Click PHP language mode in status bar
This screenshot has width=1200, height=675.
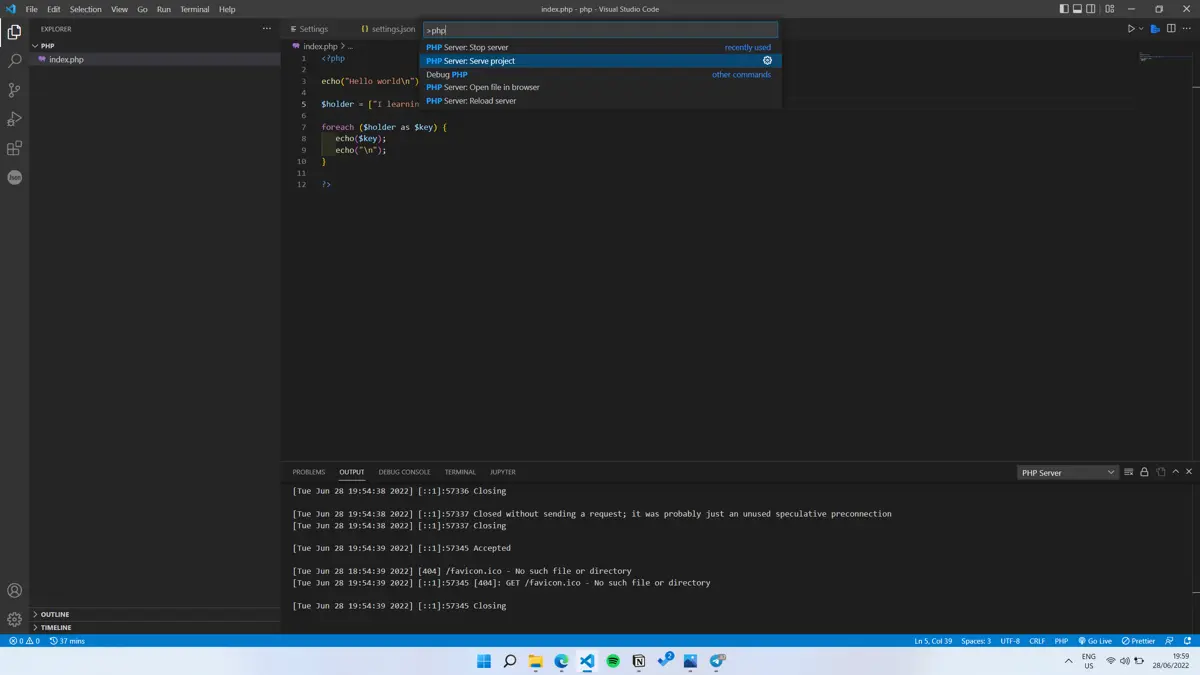[1061, 641]
